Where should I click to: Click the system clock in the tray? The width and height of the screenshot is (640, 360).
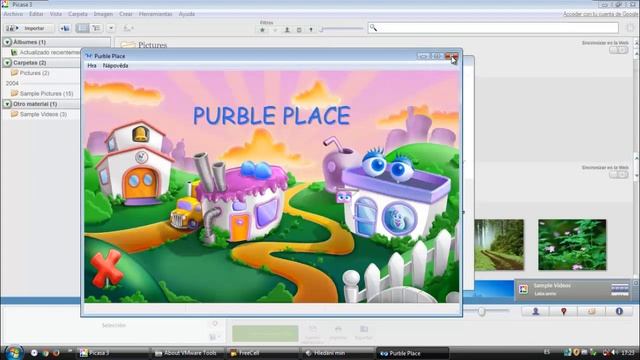point(628,352)
